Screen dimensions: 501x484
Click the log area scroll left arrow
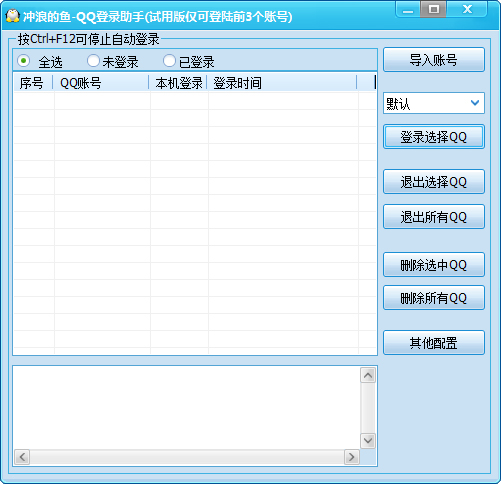(22, 457)
